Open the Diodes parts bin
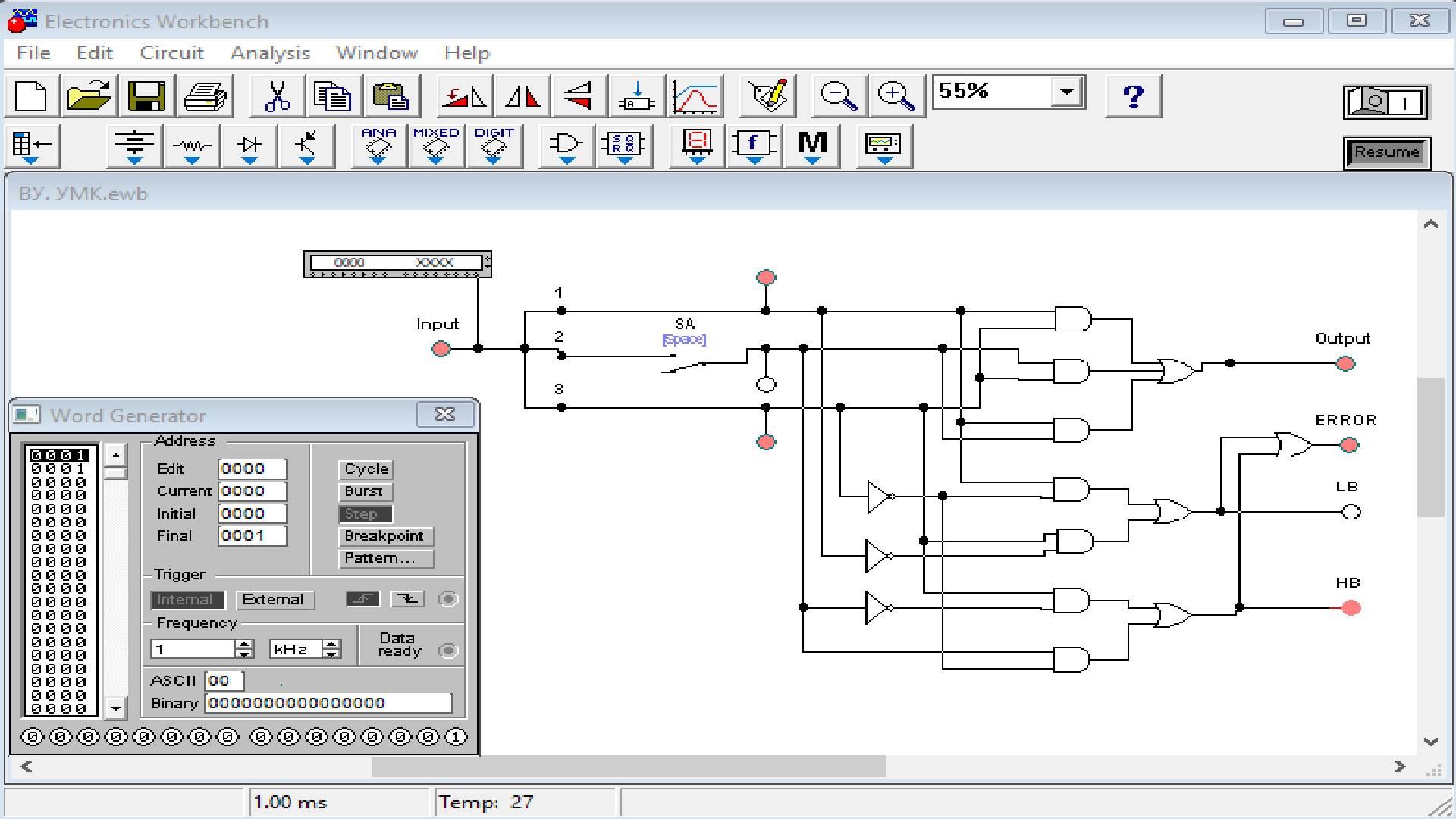 click(x=249, y=146)
